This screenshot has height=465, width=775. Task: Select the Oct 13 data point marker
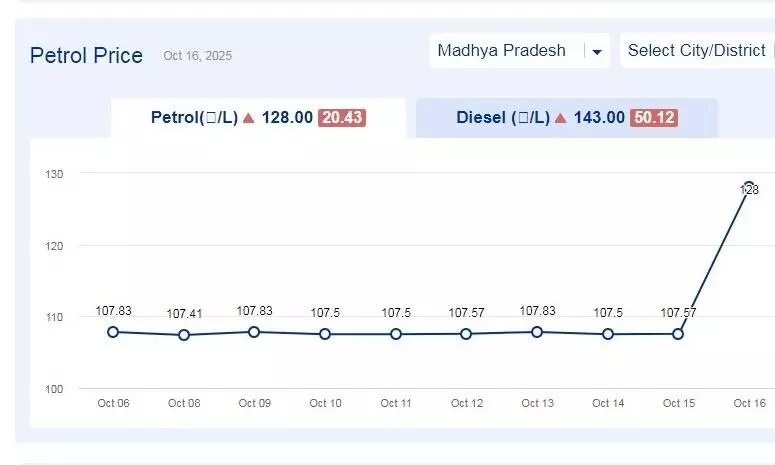(538, 332)
